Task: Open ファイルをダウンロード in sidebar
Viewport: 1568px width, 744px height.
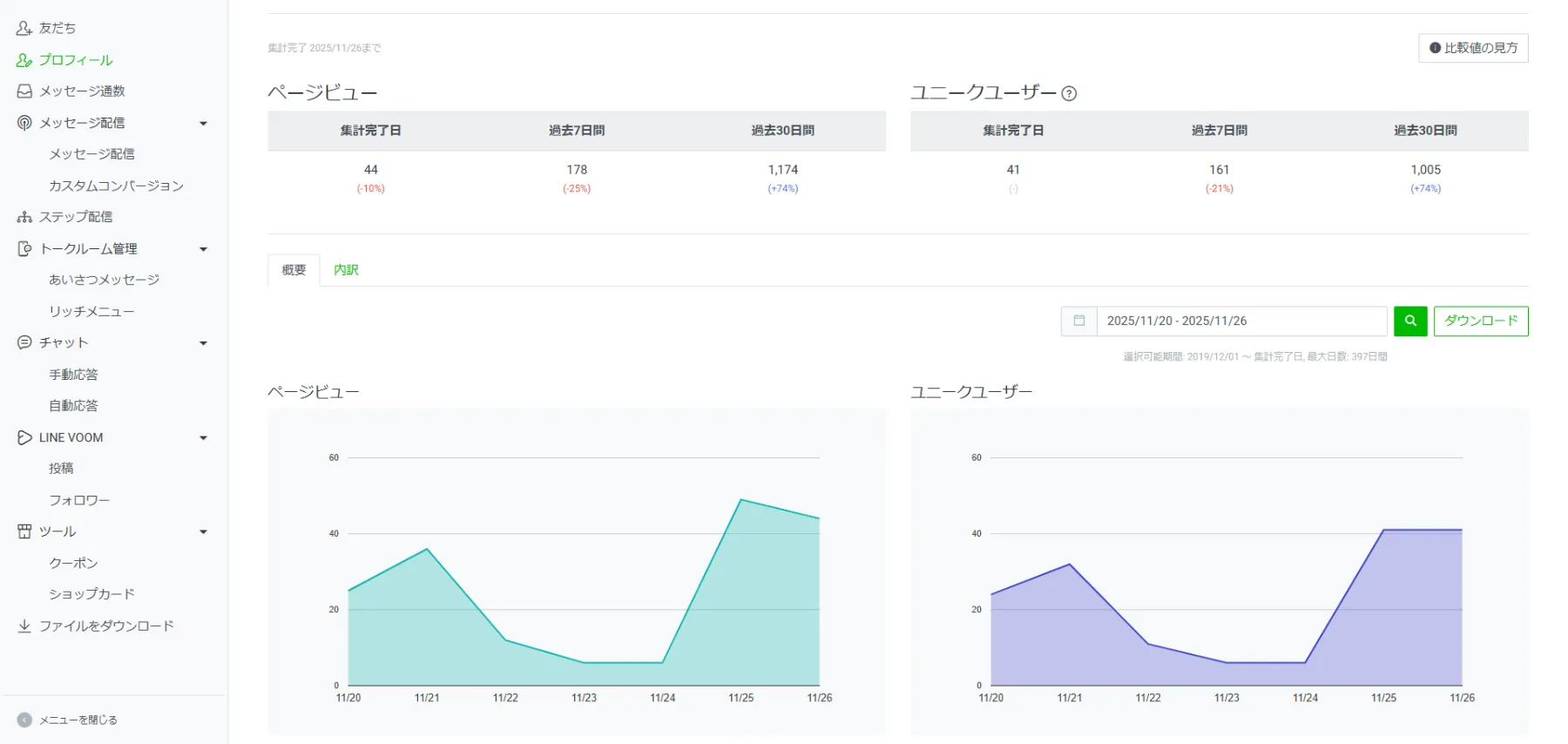Action: (106, 626)
